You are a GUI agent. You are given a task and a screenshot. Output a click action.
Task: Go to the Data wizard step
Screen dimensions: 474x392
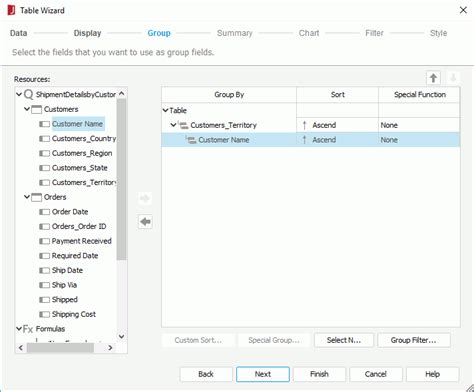[19, 33]
